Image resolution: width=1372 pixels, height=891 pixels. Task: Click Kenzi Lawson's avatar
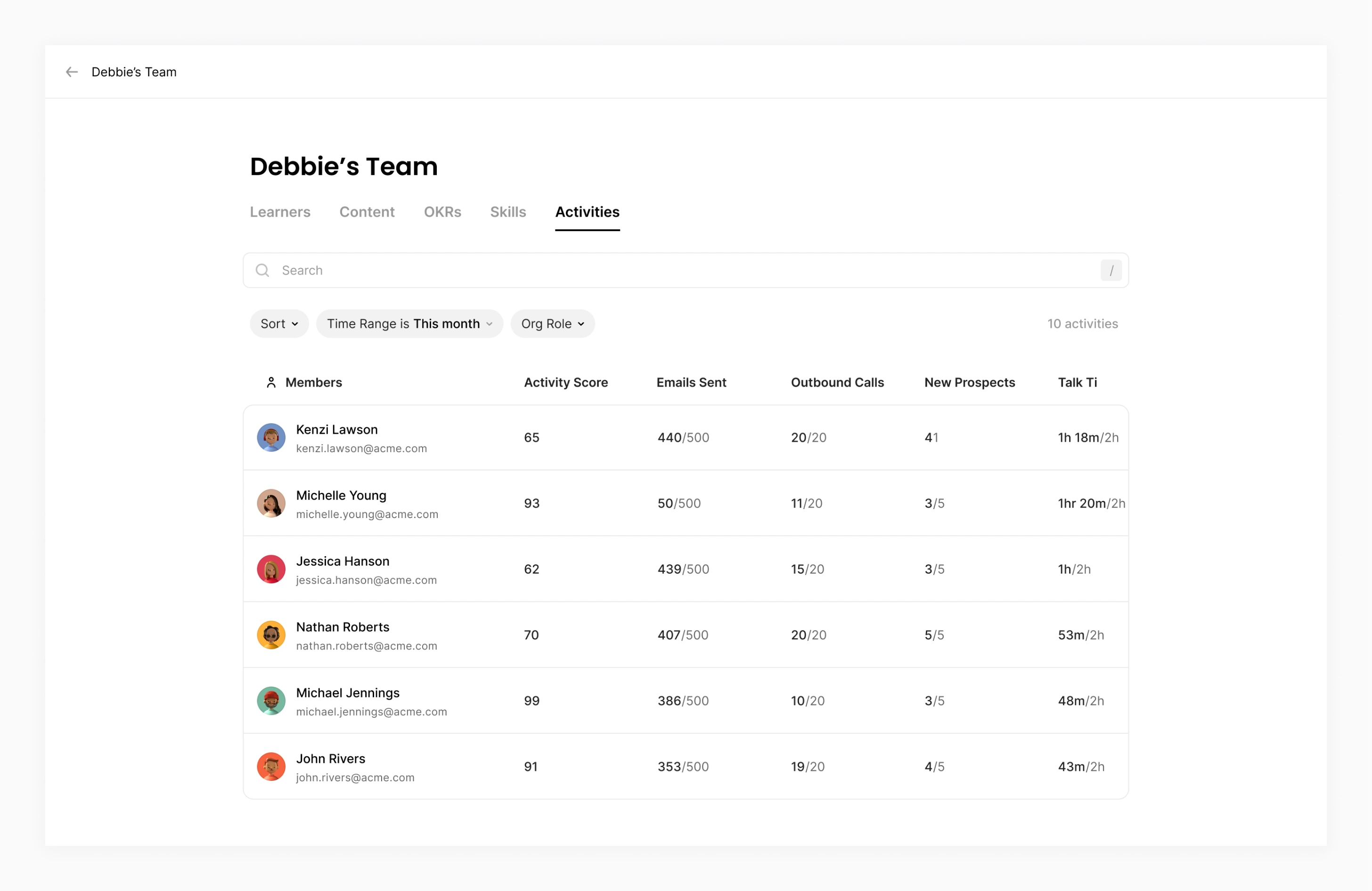click(x=271, y=437)
